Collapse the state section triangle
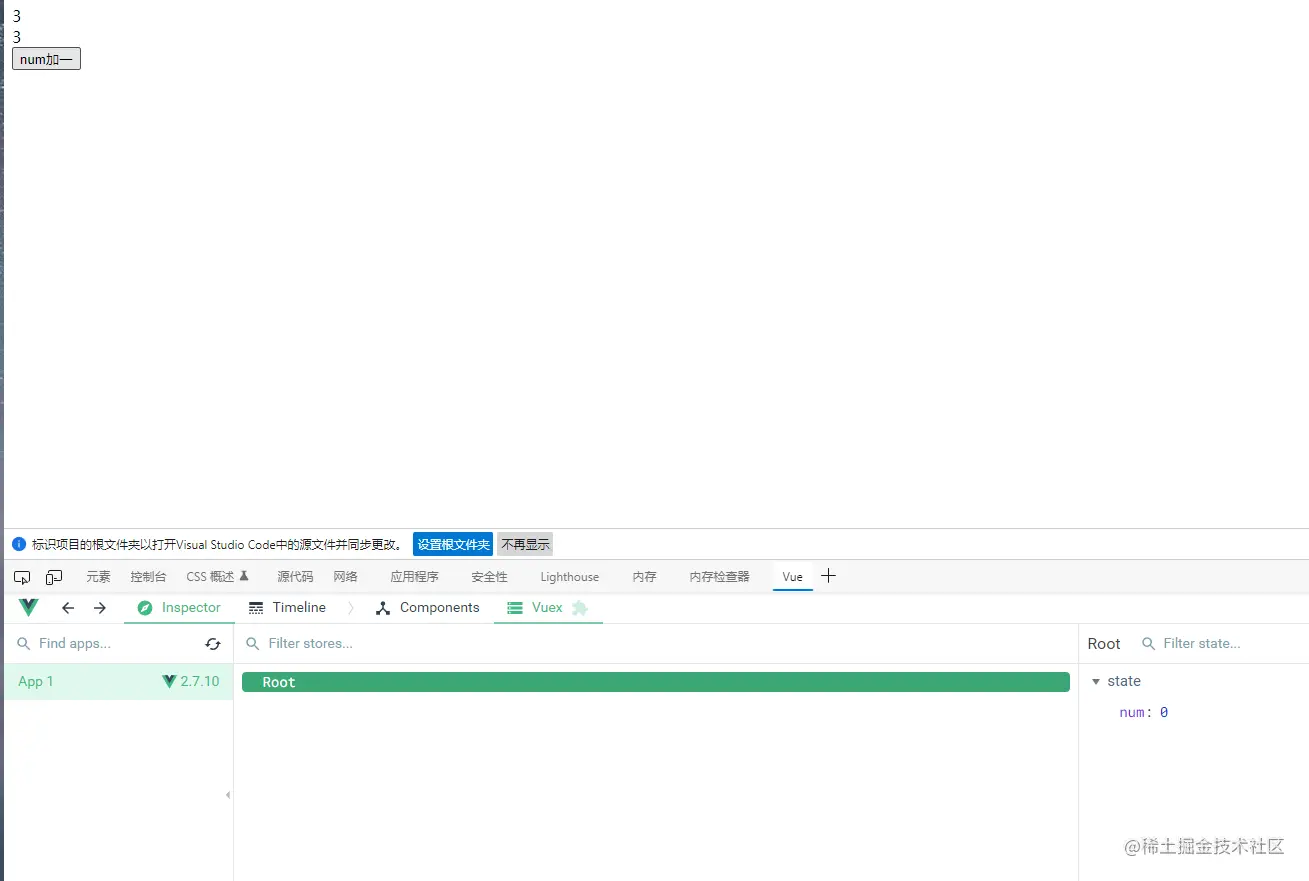The image size is (1309, 881). pyautogui.click(x=1096, y=681)
